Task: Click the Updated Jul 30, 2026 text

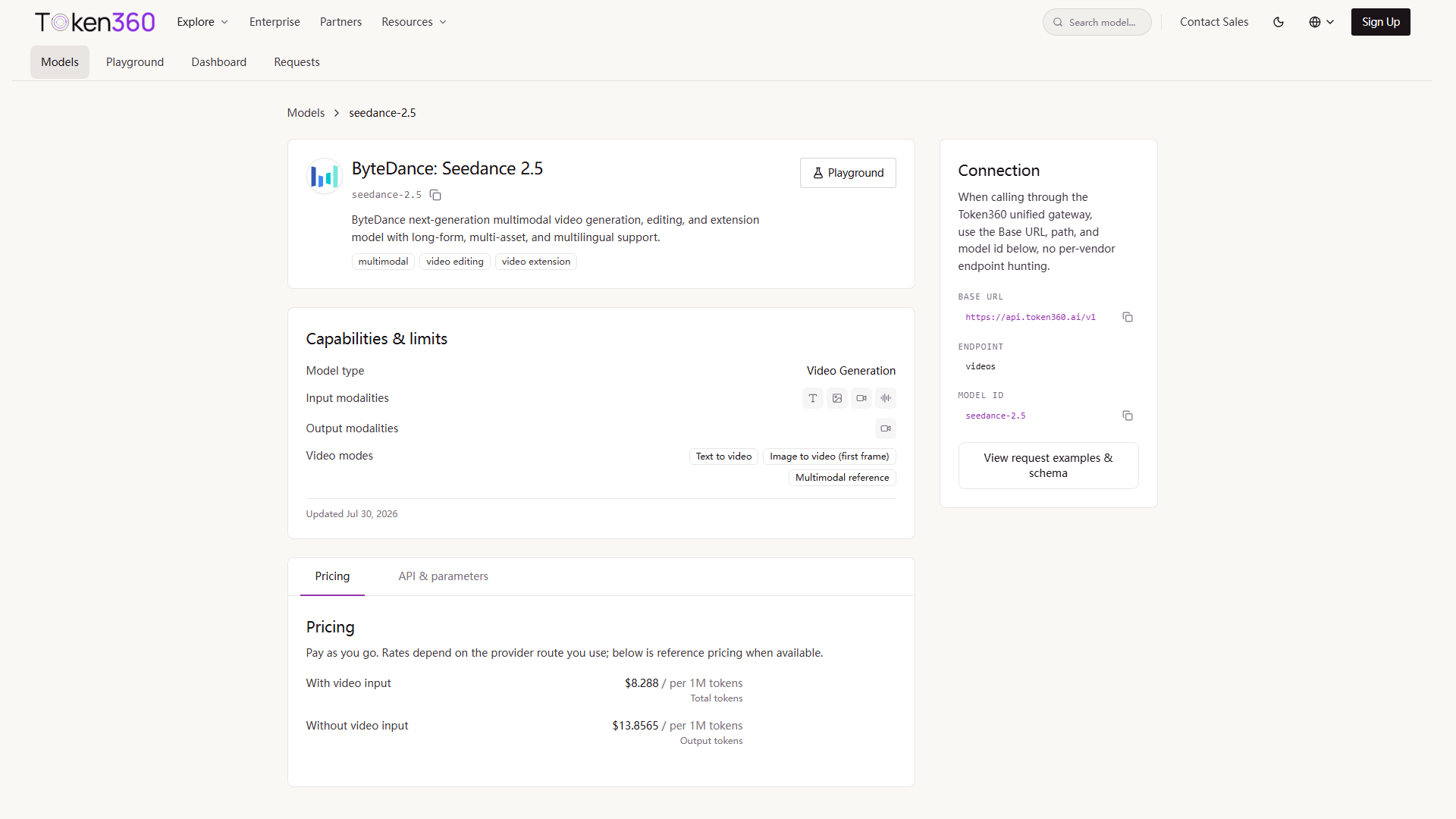Action: 352,514
